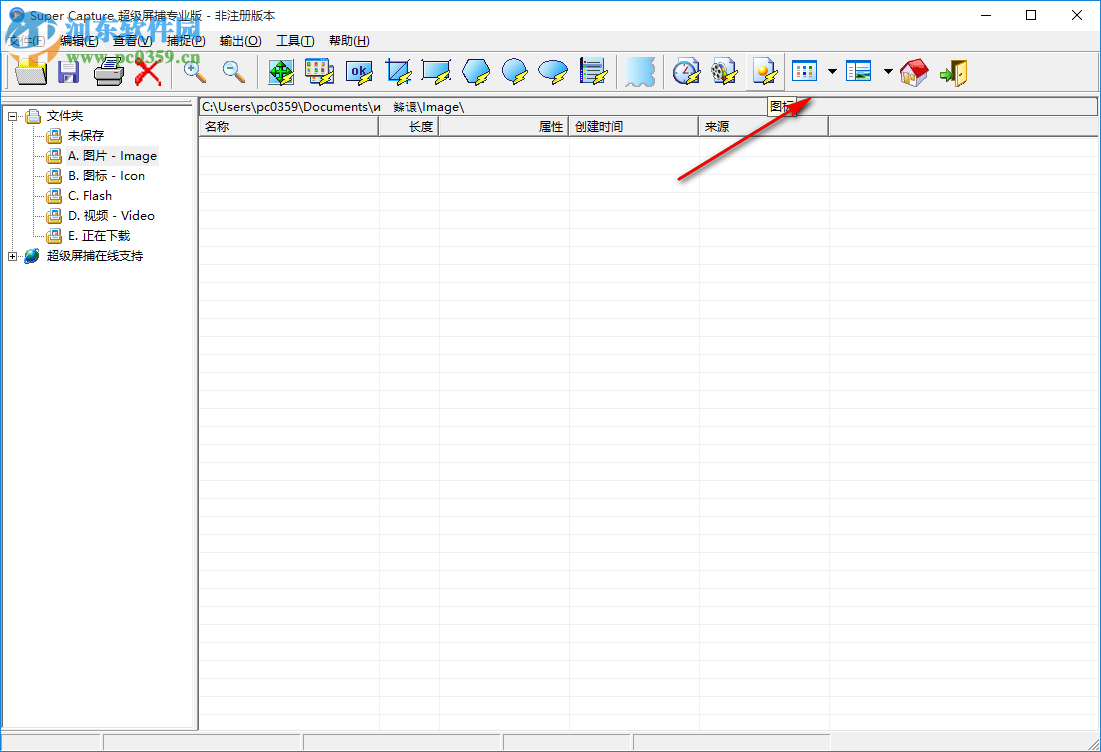Select the 未保存 folder
1101x752 pixels.
[x=86, y=136]
